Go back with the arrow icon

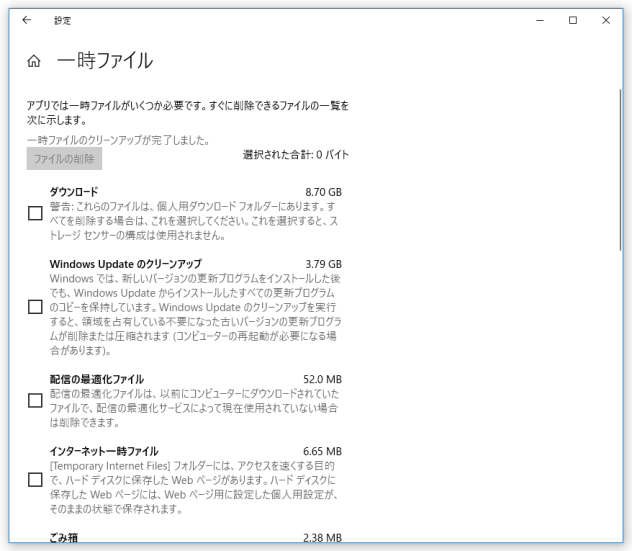click(x=27, y=20)
